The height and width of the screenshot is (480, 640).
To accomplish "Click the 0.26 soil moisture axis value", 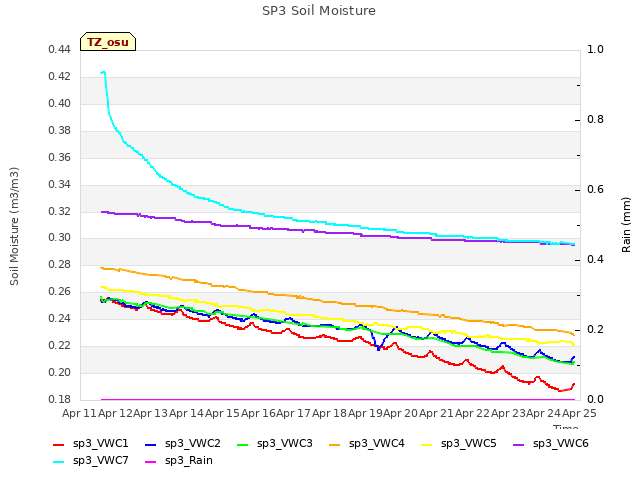I will 60,291.
